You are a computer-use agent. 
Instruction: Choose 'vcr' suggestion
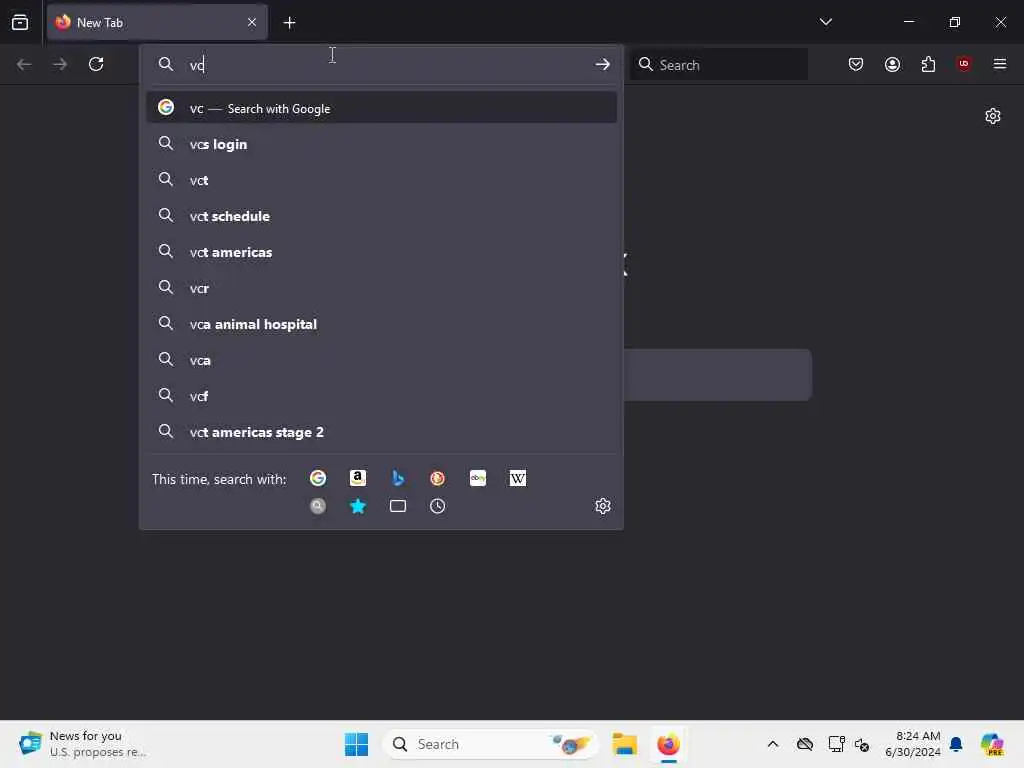tap(381, 288)
